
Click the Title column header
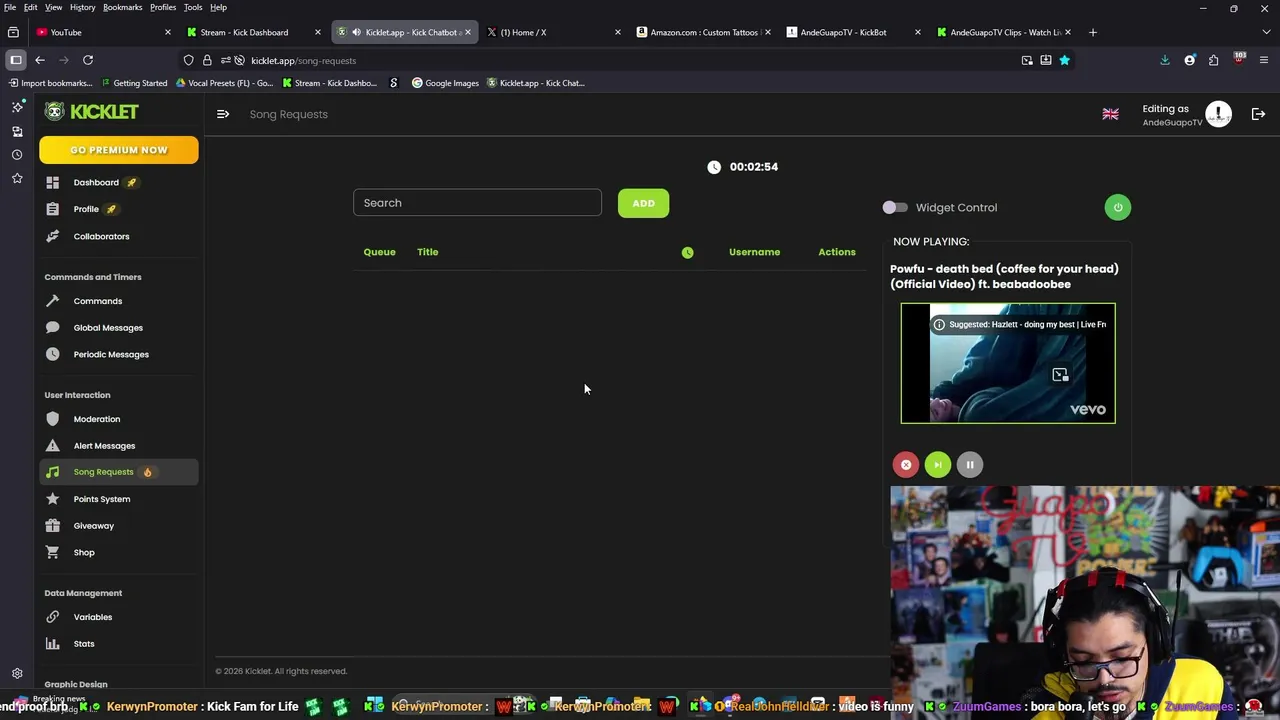tap(427, 252)
